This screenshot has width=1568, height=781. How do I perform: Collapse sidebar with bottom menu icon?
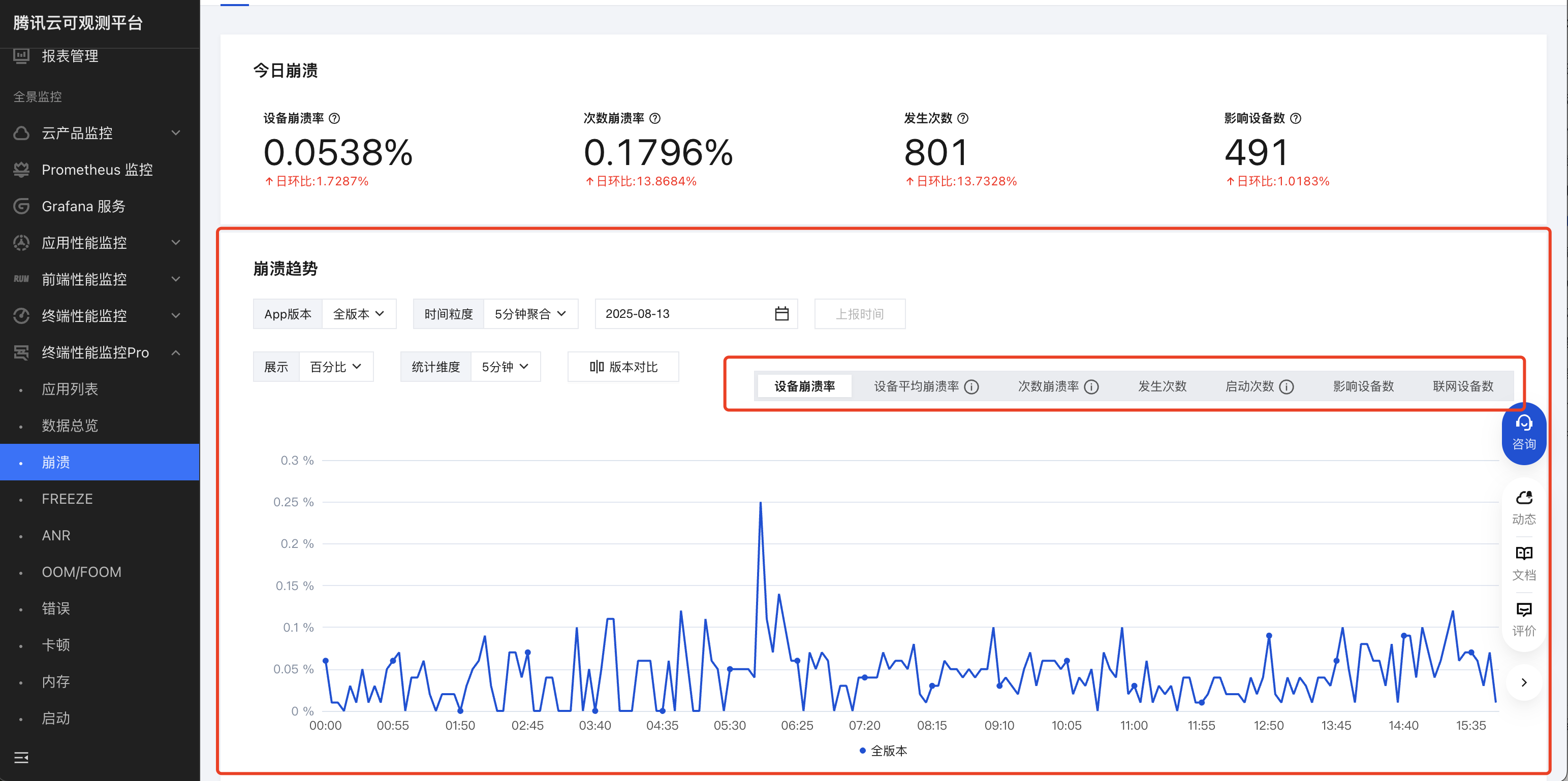click(21, 757)
